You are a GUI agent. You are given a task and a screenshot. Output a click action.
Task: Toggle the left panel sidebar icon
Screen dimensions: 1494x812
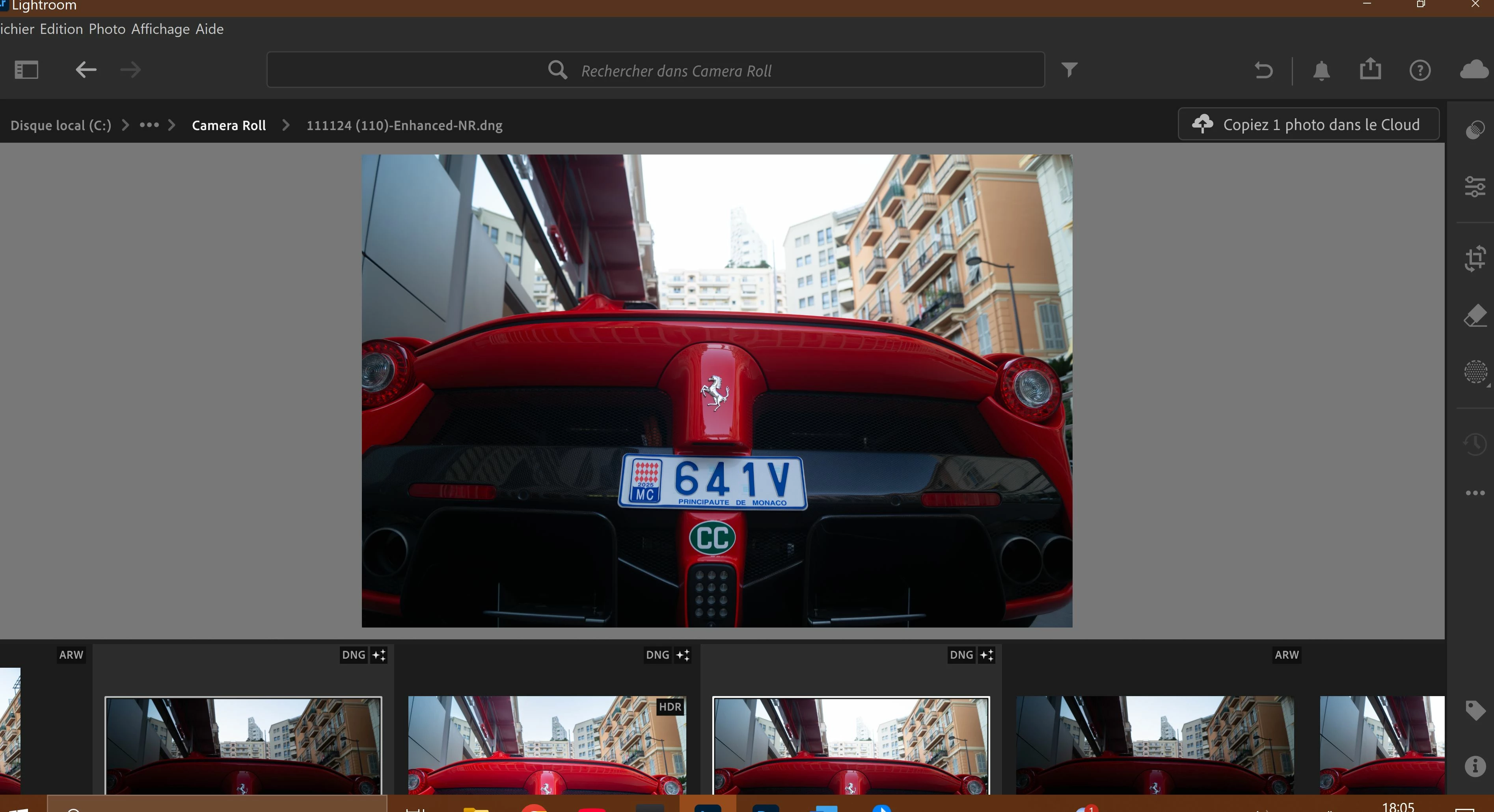pyautogui.click(x=26, y=70)
